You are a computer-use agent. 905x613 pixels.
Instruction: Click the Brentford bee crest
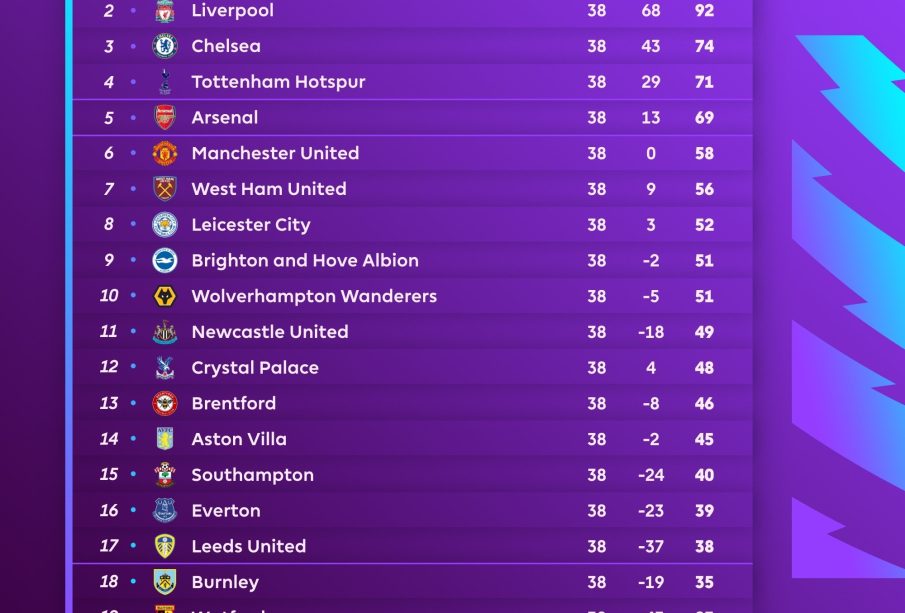(x=165, y=404)
